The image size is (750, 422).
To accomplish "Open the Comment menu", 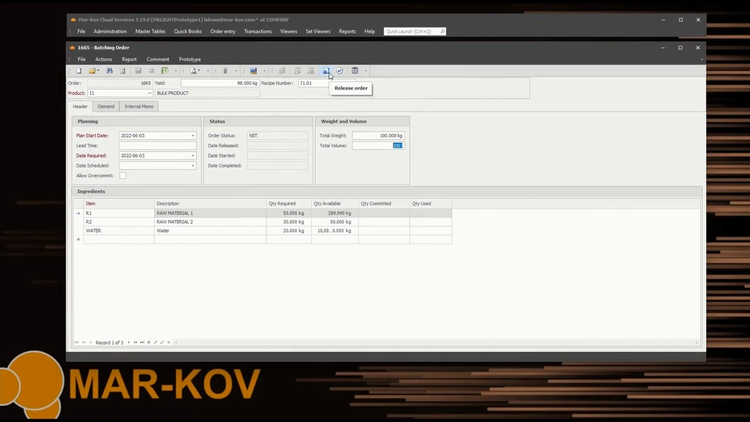I will tap(158, 59).
